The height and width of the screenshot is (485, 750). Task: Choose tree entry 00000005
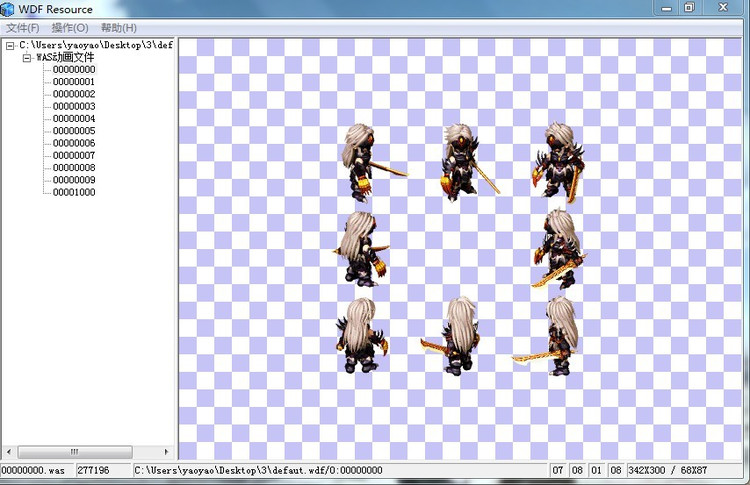coord(74,131)
